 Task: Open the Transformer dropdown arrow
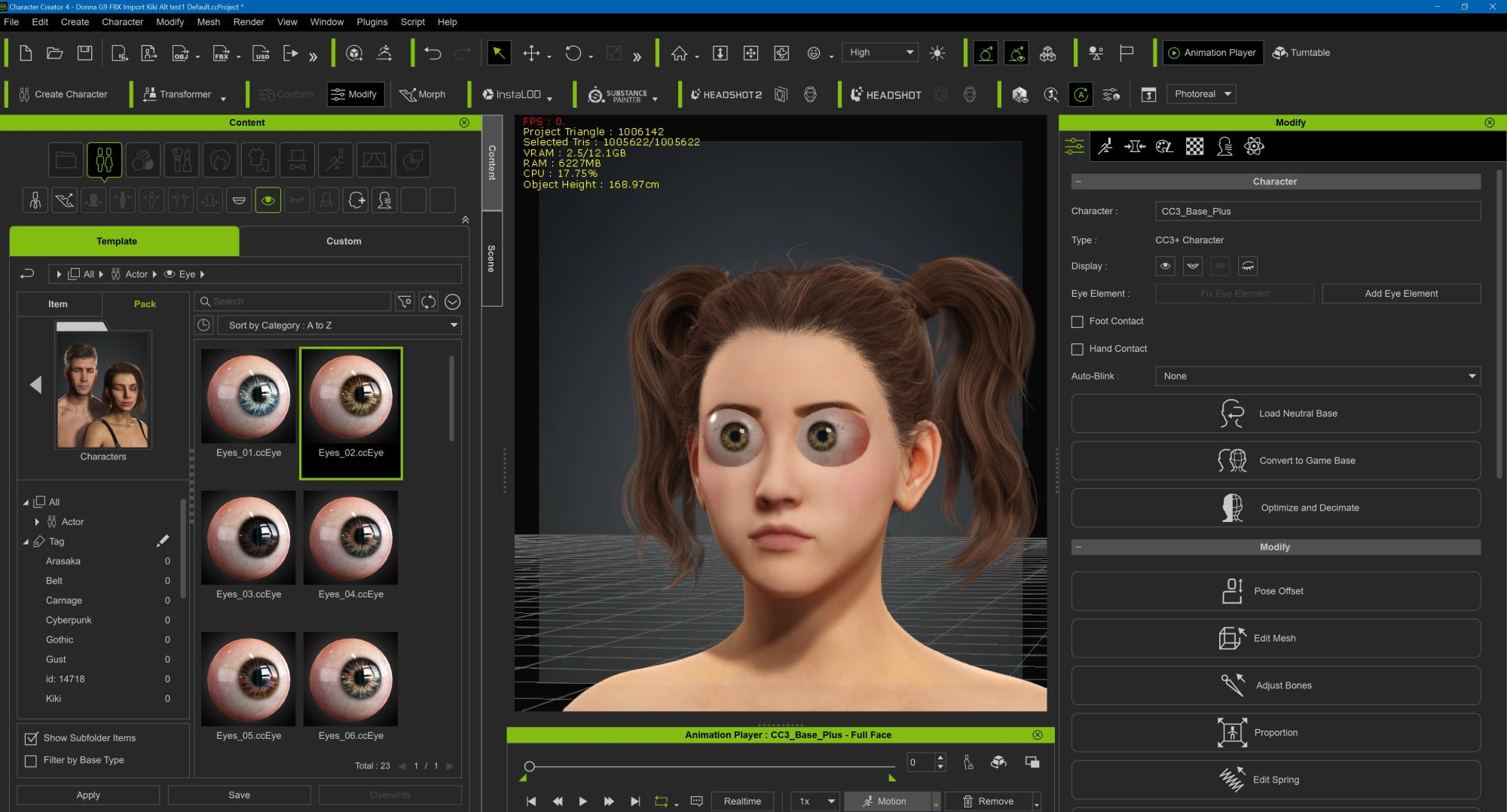click(223, 99)
